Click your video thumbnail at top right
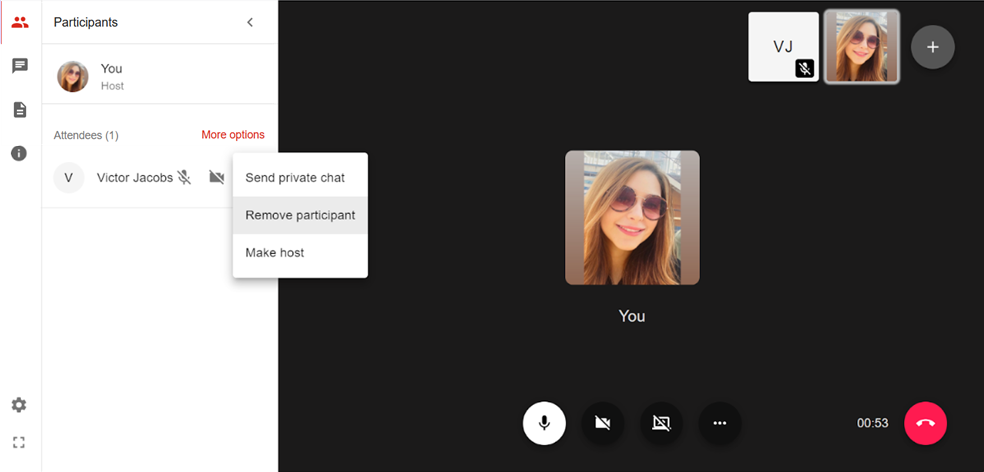 (x=861, y=47)
